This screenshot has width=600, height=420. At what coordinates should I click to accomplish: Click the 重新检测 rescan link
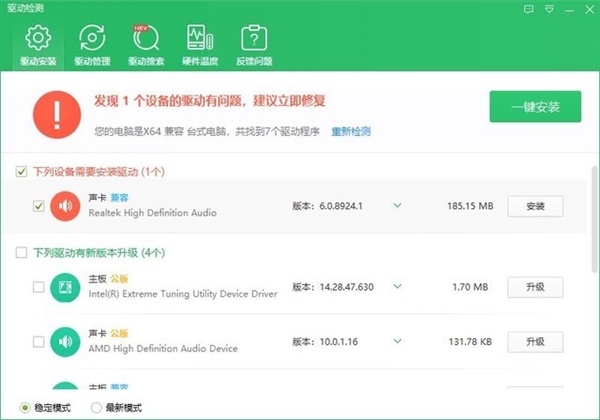[351, 131]
